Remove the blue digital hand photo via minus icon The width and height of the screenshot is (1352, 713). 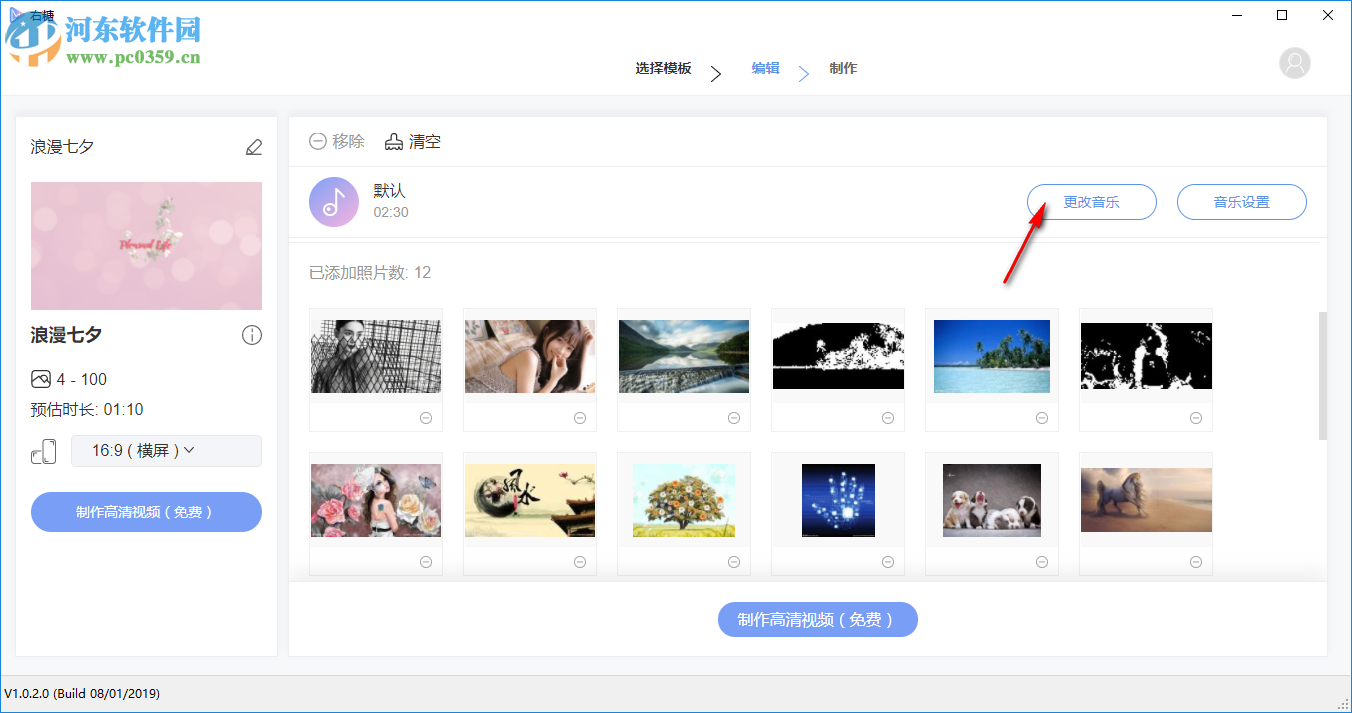coord(888,563)
